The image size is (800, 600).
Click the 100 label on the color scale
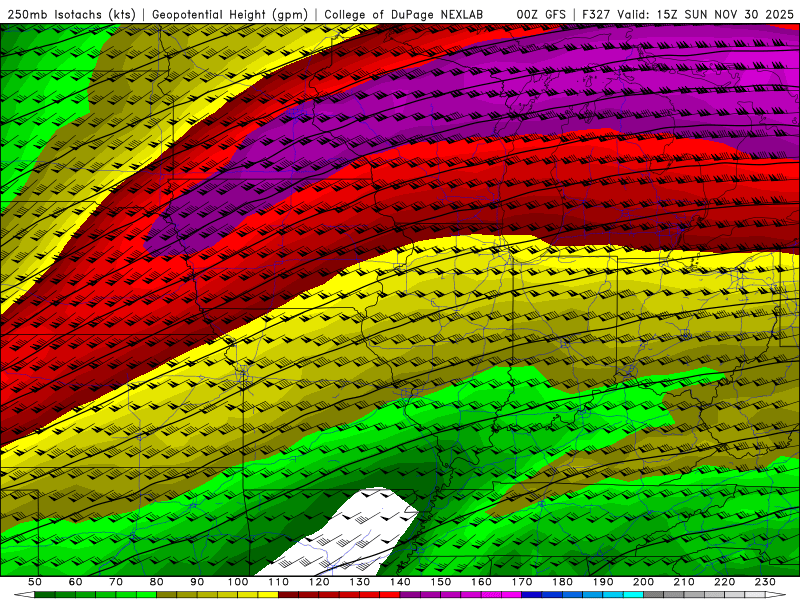238,582
